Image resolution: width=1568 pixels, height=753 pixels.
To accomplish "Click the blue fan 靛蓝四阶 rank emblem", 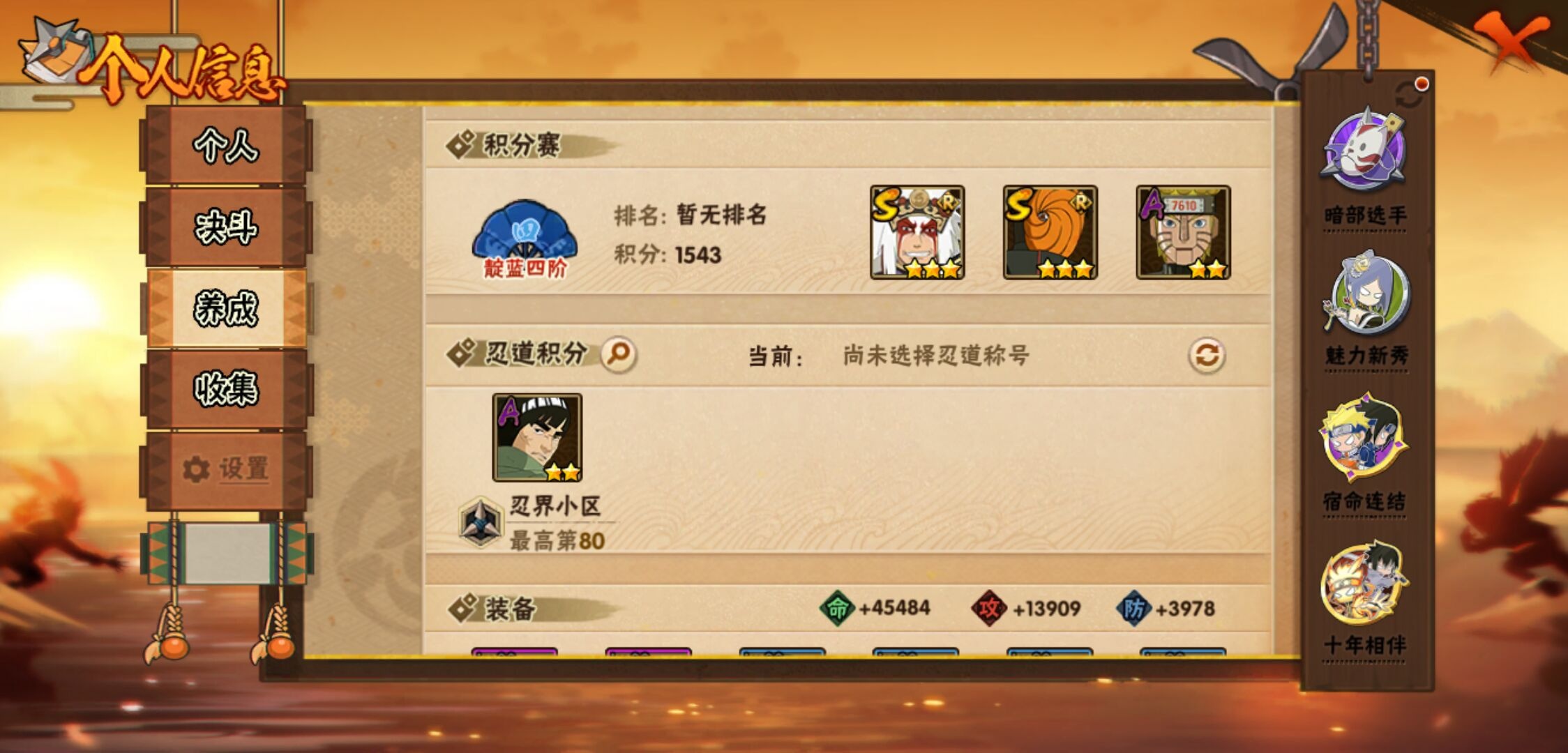I will coord(525,238).
